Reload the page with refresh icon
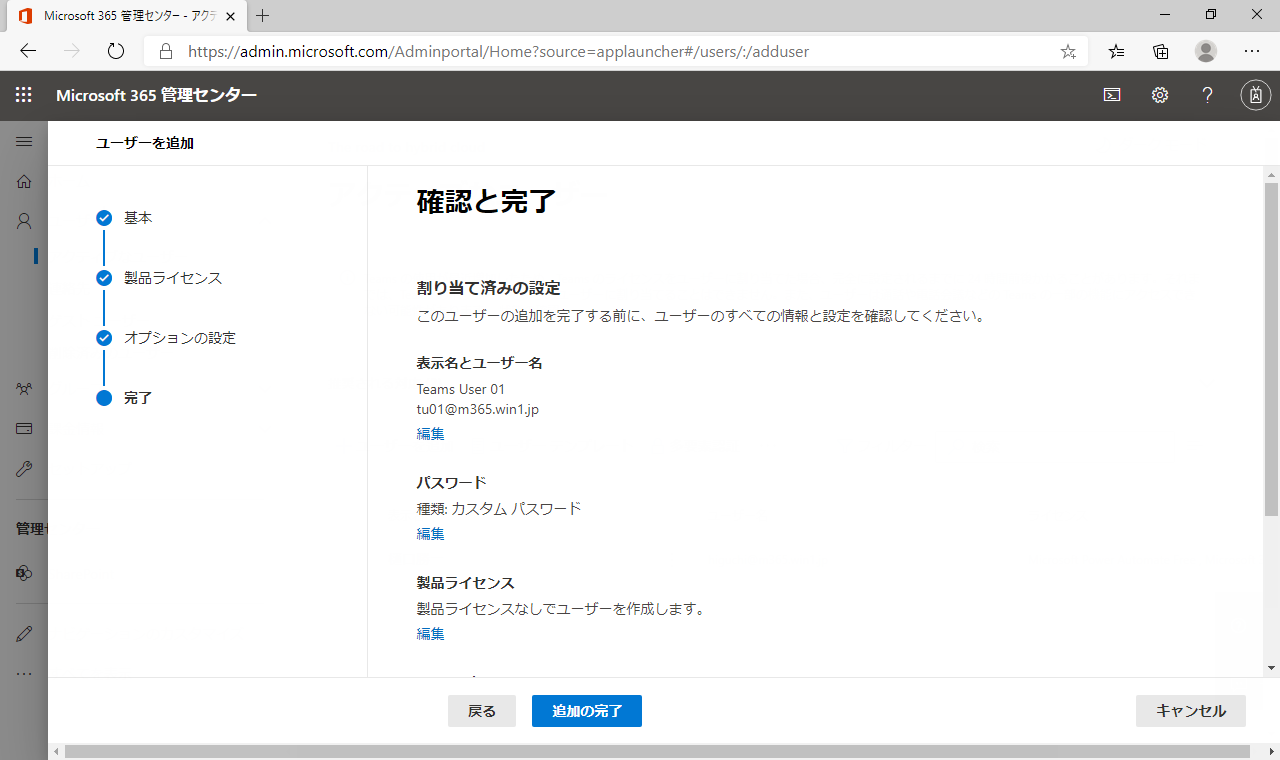This screenshot has width=1280, height=760. click(115, 51)
